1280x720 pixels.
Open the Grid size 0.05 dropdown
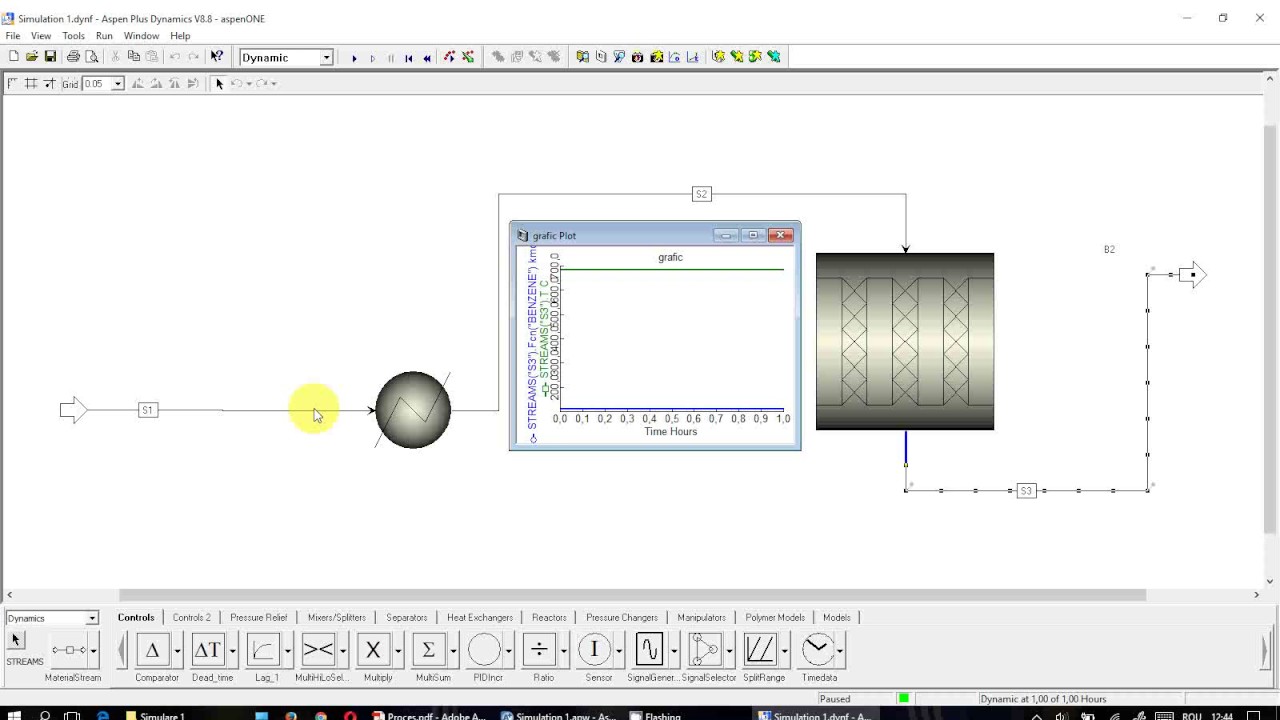click(x=117, y=84)
